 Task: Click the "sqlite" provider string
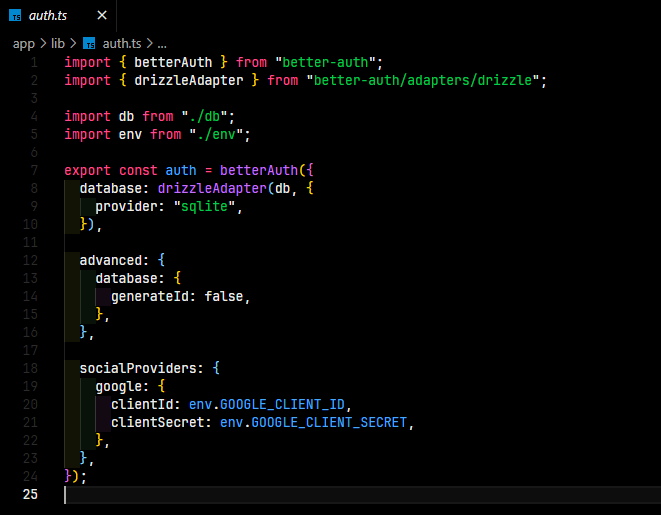tap(204, 207)
